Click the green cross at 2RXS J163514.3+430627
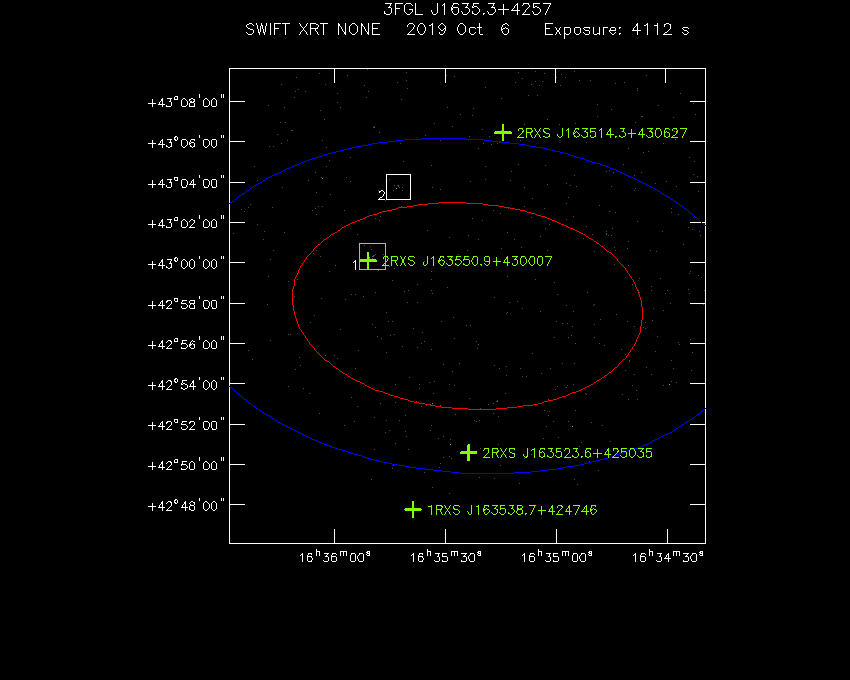The height and width of the screenshot is (680, 850). coord(503,132)
